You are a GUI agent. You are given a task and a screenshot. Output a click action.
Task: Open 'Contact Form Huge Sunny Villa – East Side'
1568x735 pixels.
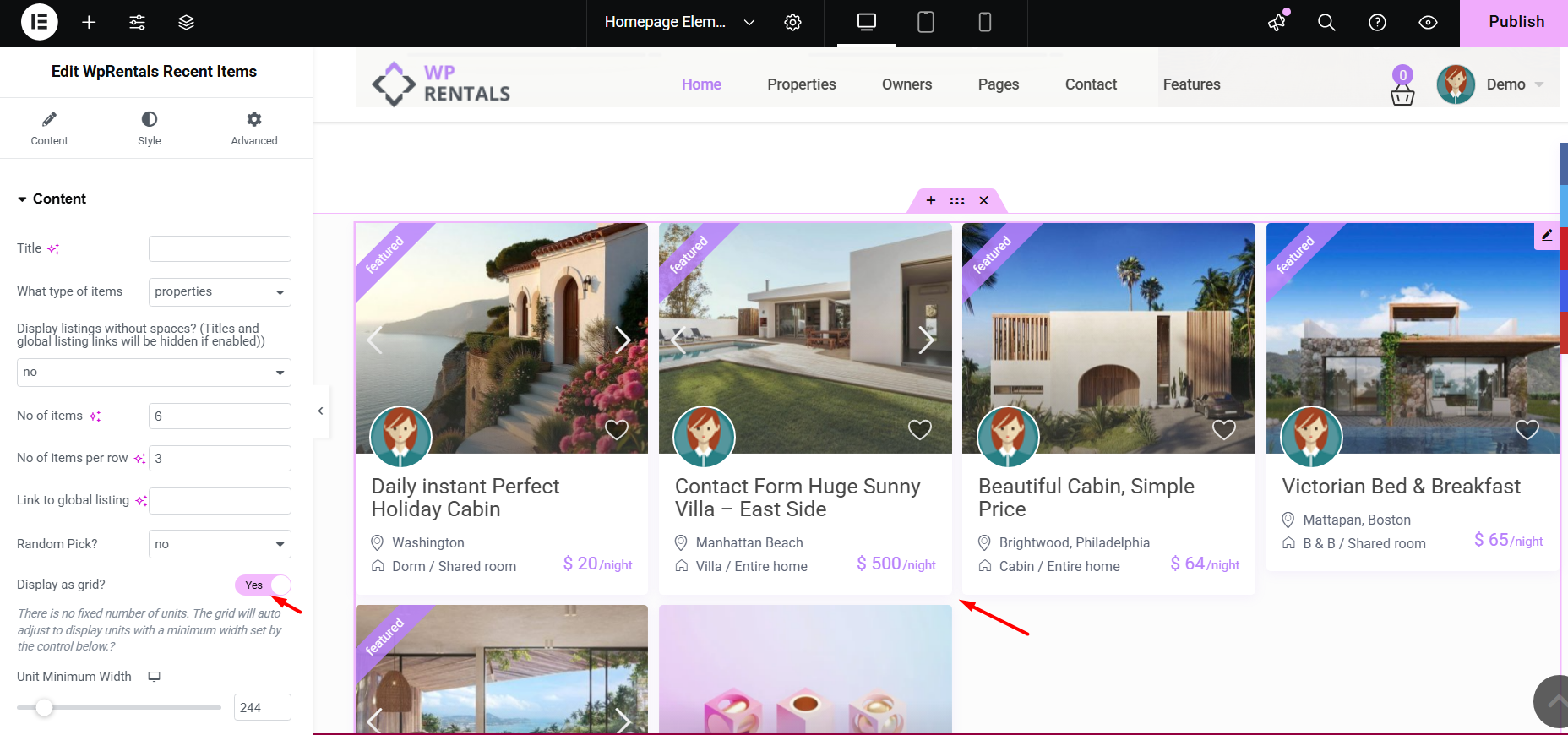click(x=798, y=498)
